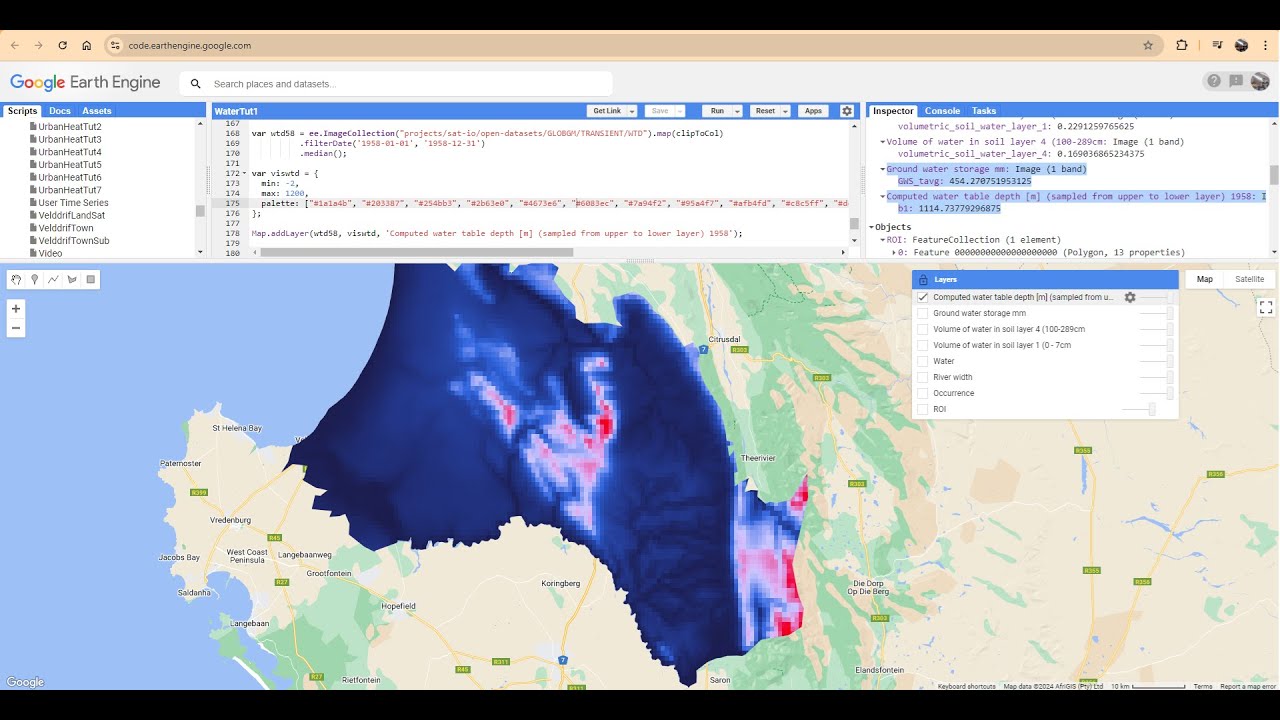The height and width of the screenshot is (720, 1280).
Task: Switch to the Tasks tab
Action: coord(984,111)
